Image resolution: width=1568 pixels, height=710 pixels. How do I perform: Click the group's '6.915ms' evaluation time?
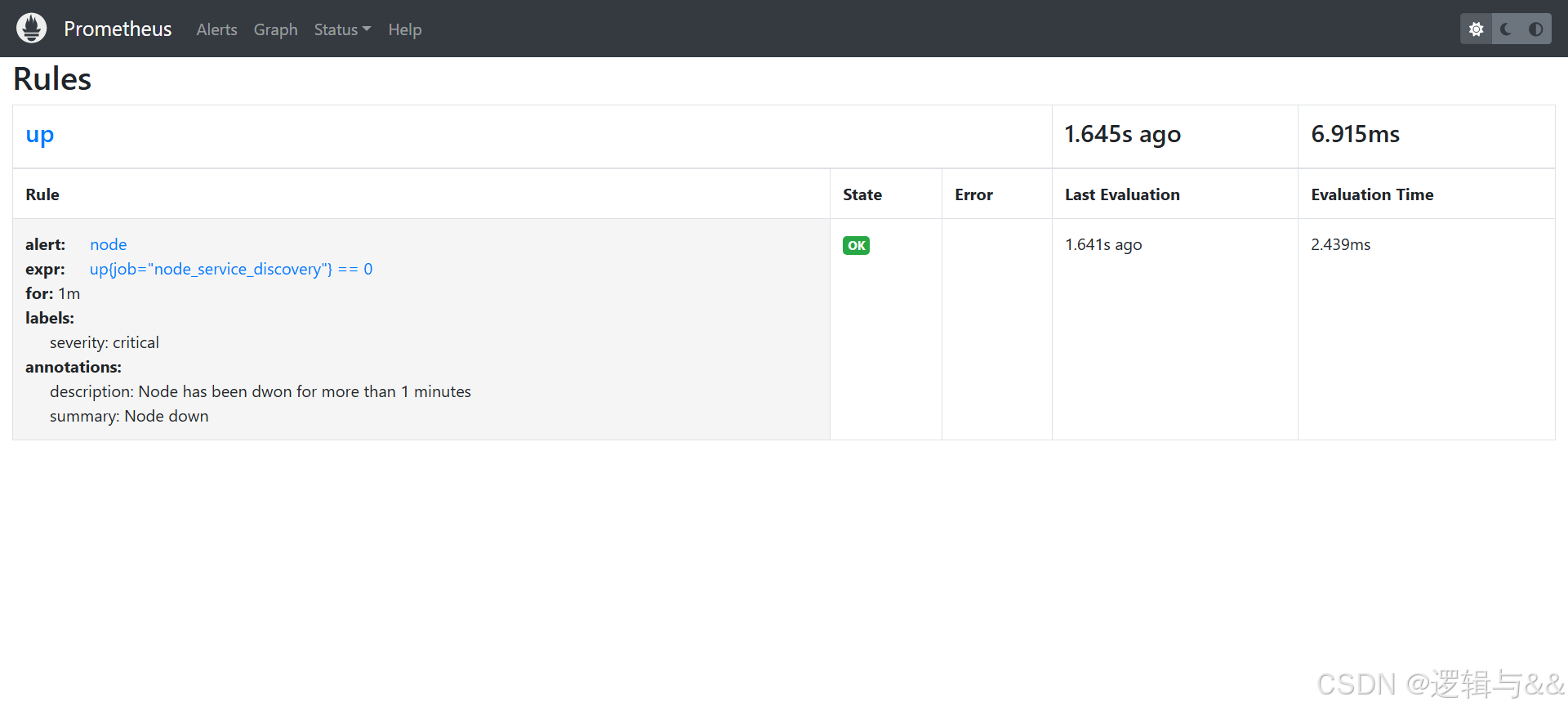pyautogui.click(x=1355, y=134)
